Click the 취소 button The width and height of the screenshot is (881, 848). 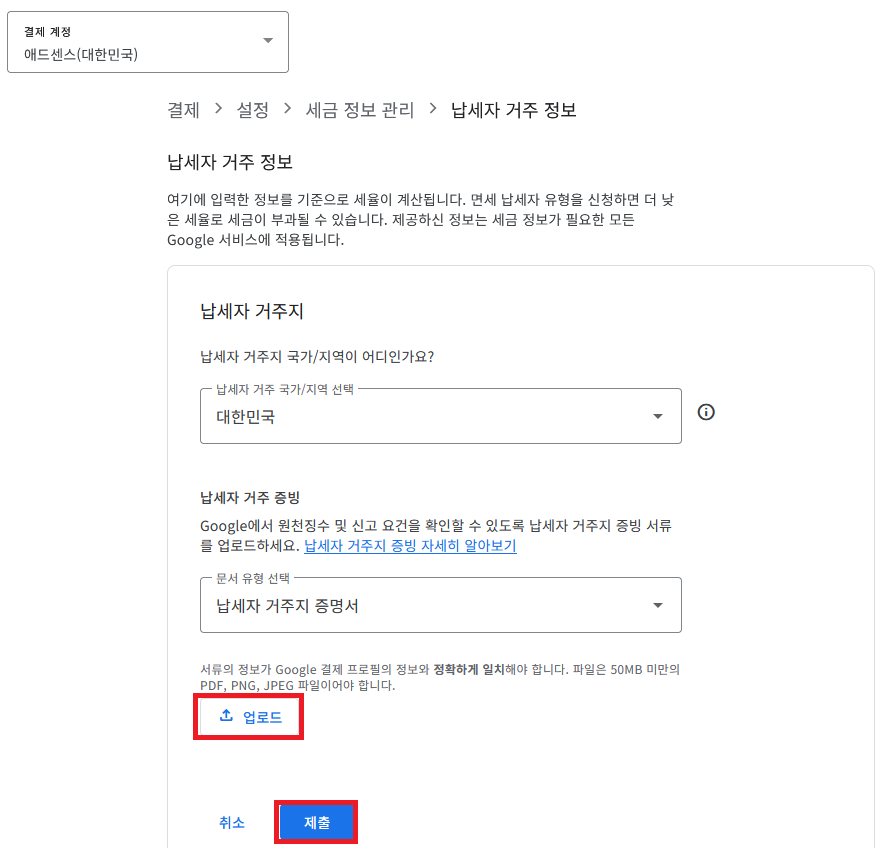(x=231, y=823)
